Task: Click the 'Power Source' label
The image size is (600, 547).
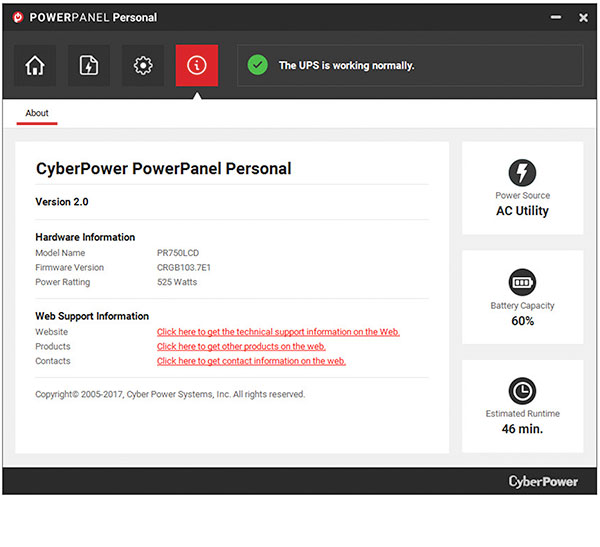Action: 522,195
